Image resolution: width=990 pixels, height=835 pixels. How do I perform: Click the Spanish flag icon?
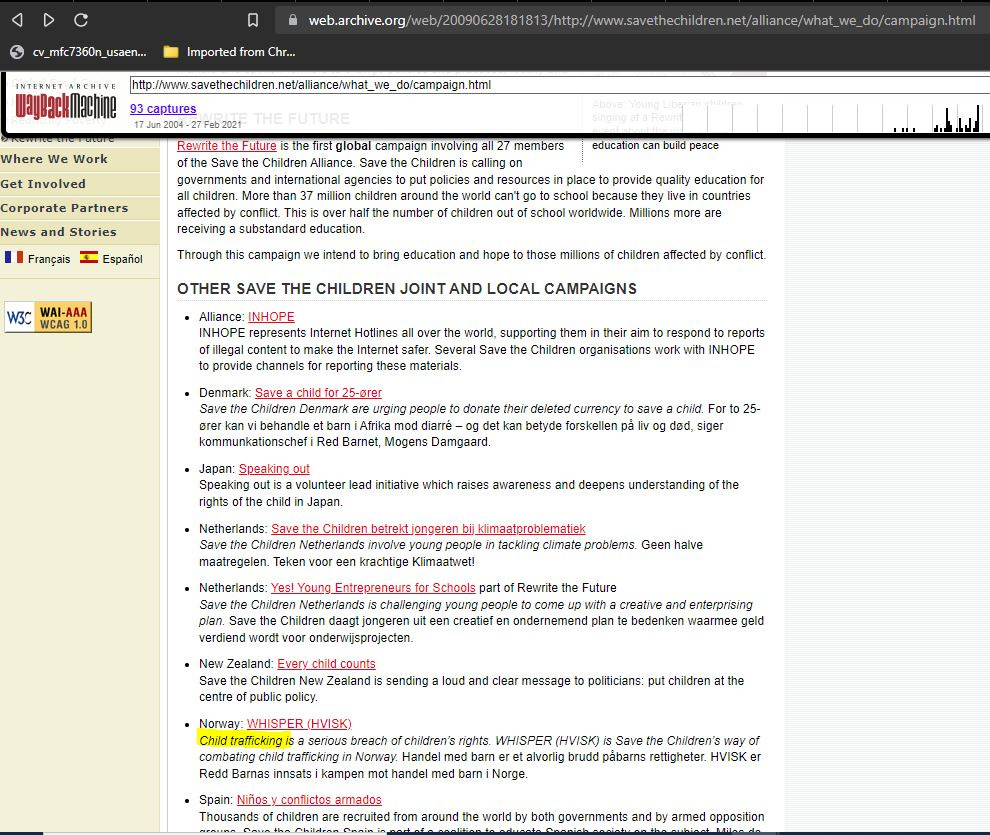(x=89, y=257)
